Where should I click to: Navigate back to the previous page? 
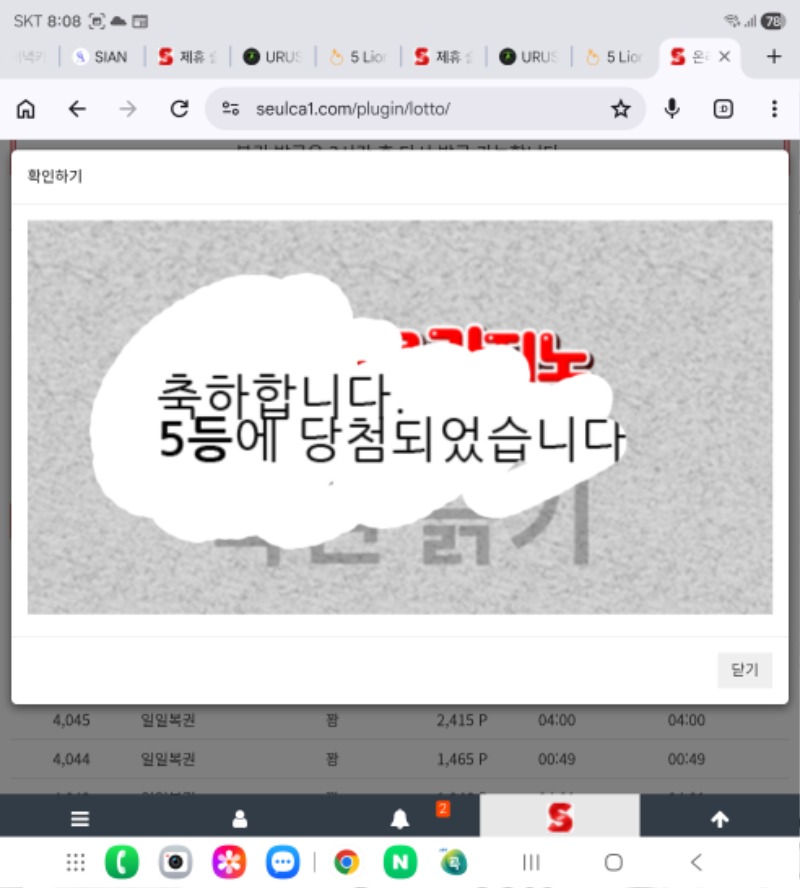point(77,109)
